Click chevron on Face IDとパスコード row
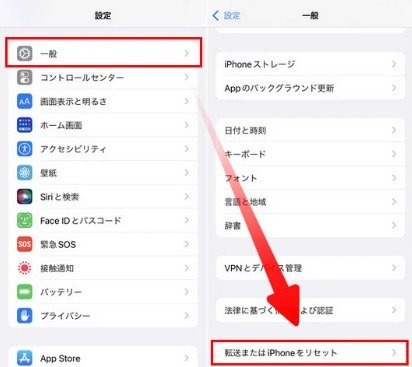412x367 pixels. pyautogui.click(x=187, y=220)
